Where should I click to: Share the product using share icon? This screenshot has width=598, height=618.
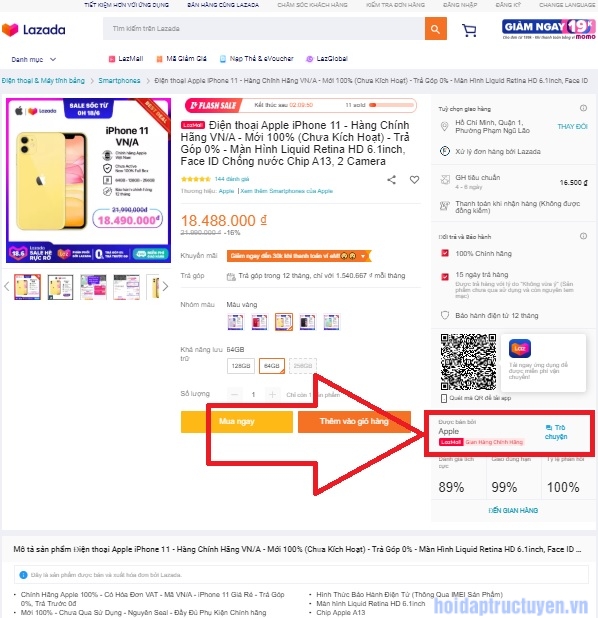click(x=391, y=180)
